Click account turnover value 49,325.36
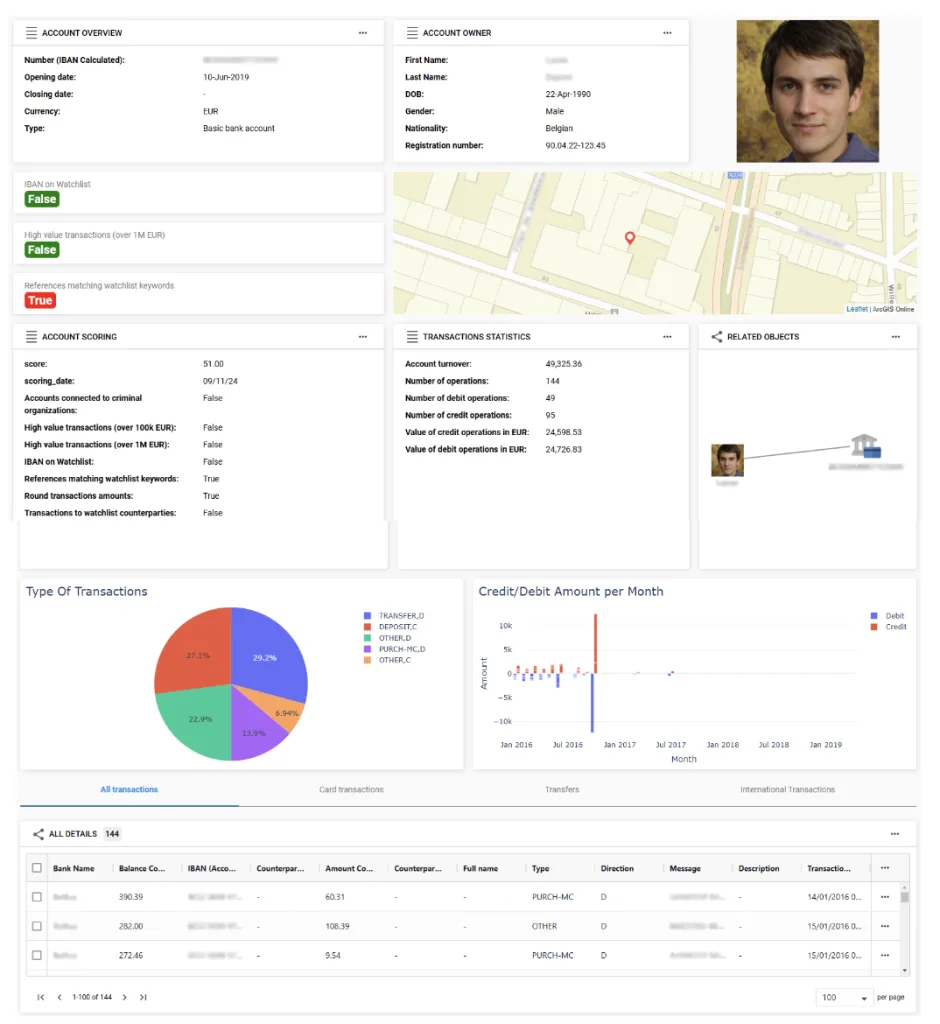The height and width of the screenshot is (1024, 940). click(x=564, y=364)
